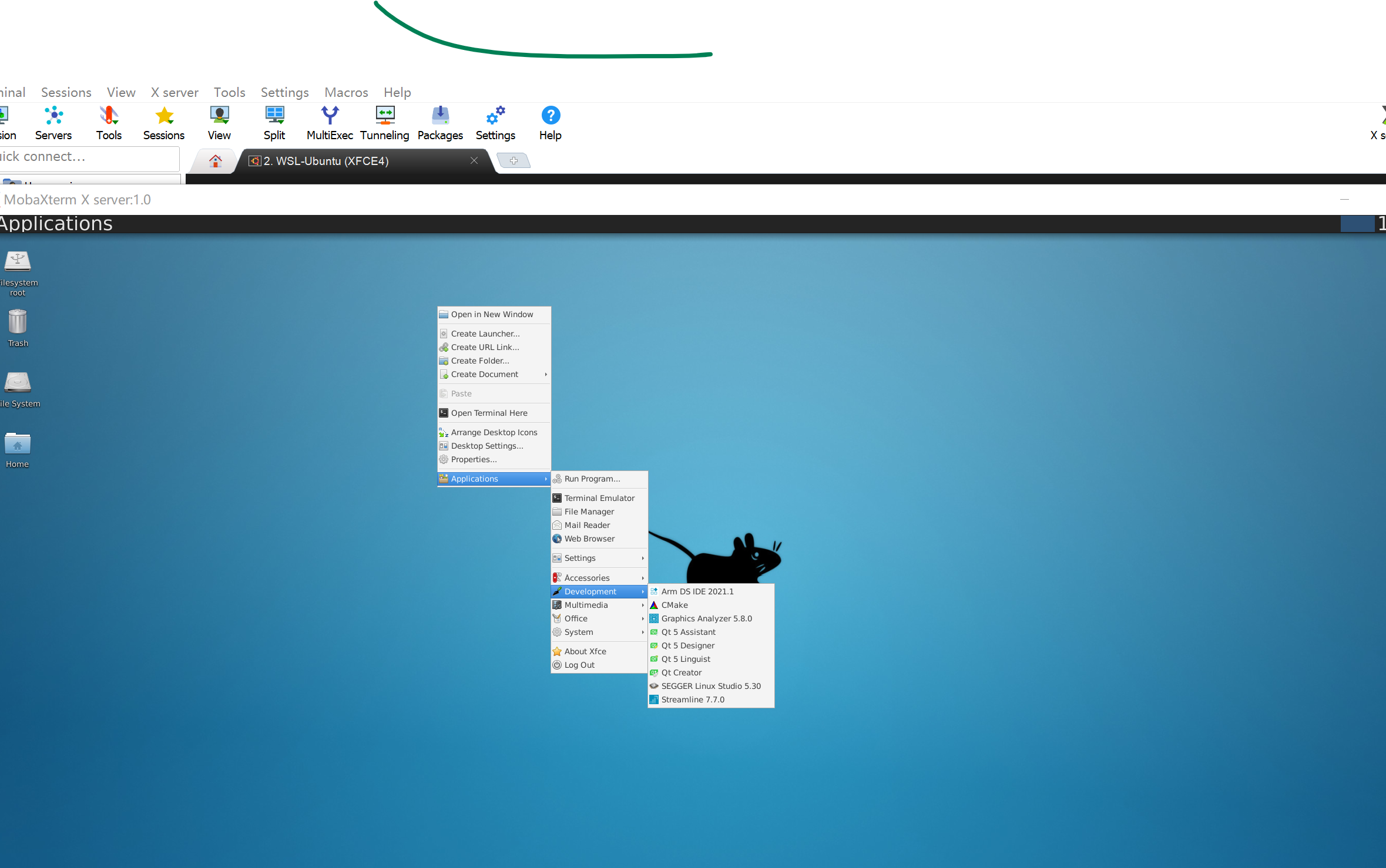
Task: Choose Create Folder...
Action: click(x=494, y=361)
